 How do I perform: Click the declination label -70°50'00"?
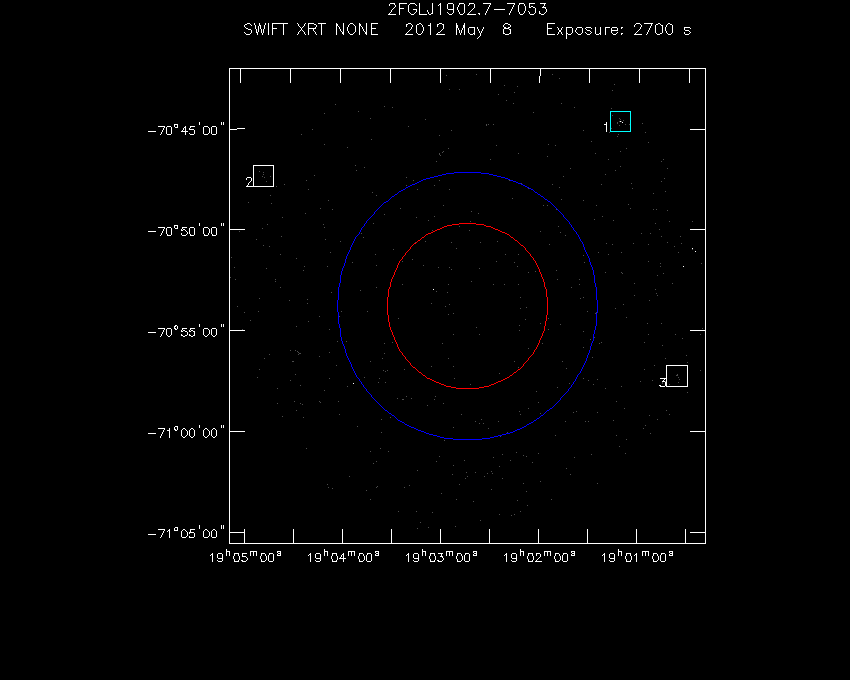click(186, 231)
